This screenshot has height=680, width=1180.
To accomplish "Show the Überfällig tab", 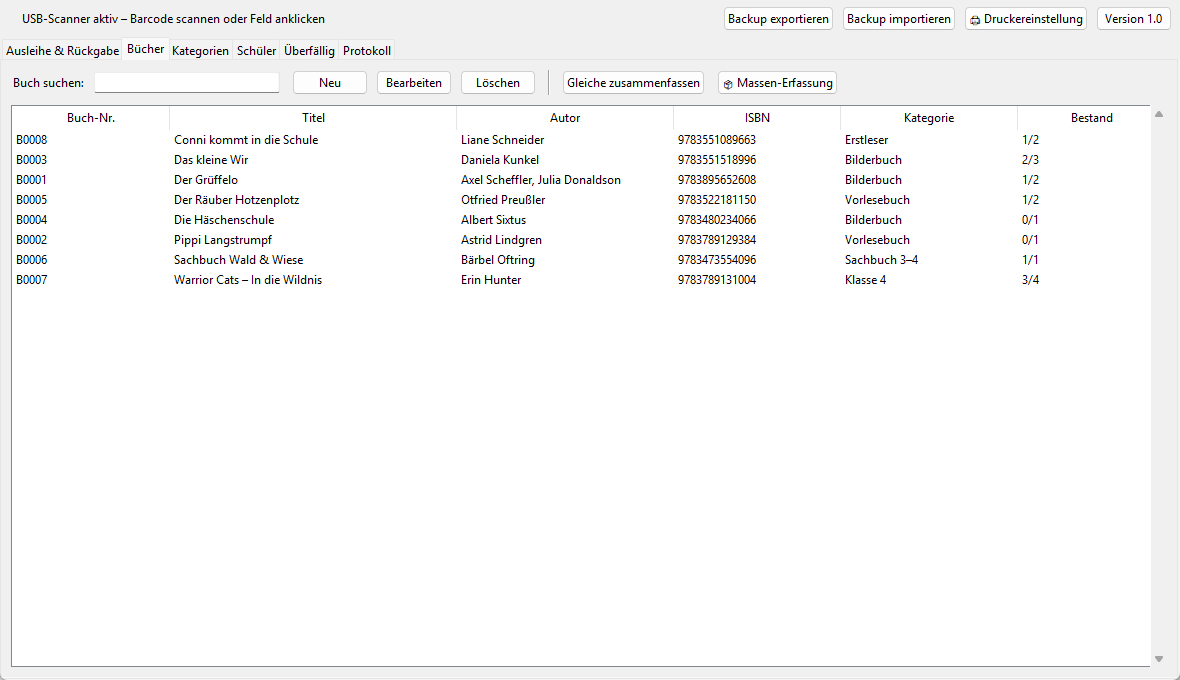I will coord(309,50).
